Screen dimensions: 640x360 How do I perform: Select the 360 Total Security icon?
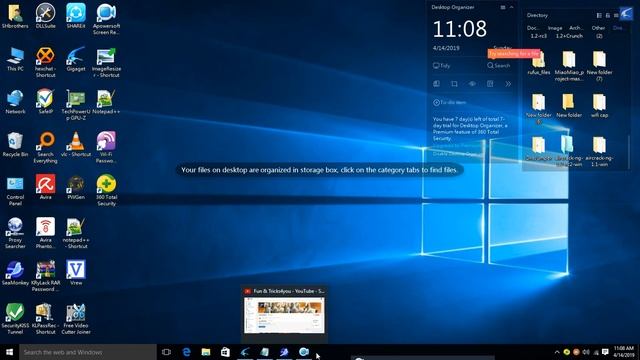106,191
